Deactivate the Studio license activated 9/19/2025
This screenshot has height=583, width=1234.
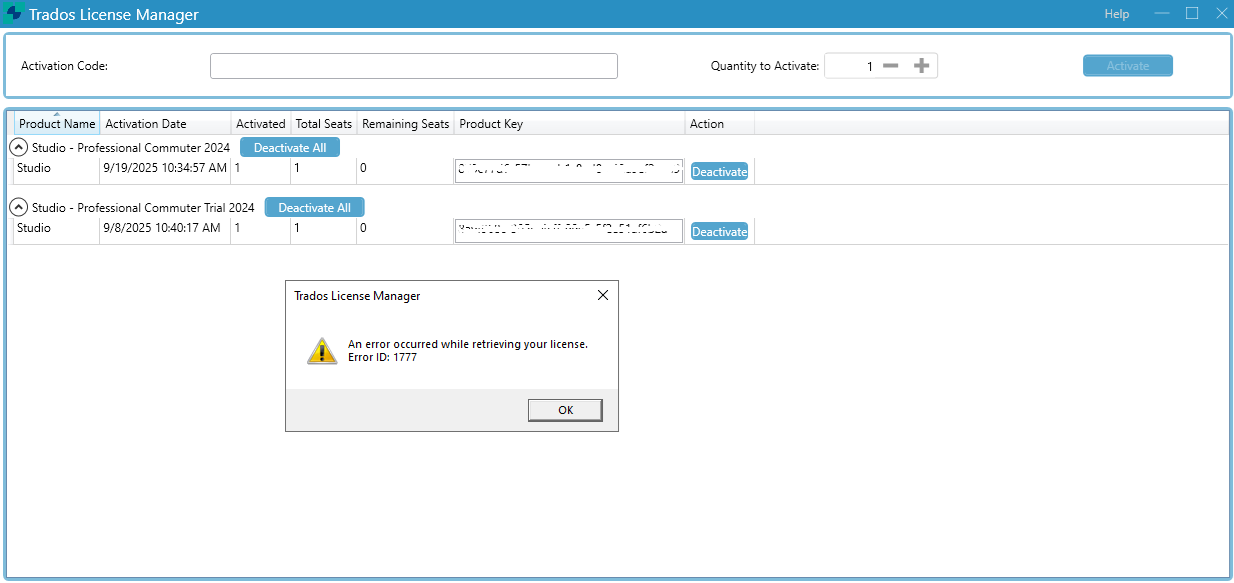(x=719, y=171)
